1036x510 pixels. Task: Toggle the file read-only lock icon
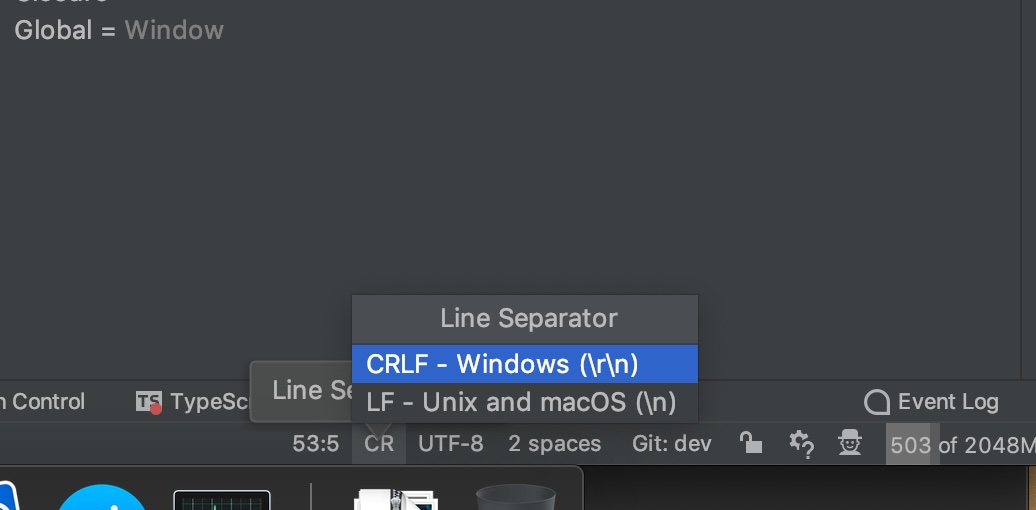(x=750, y=443)
